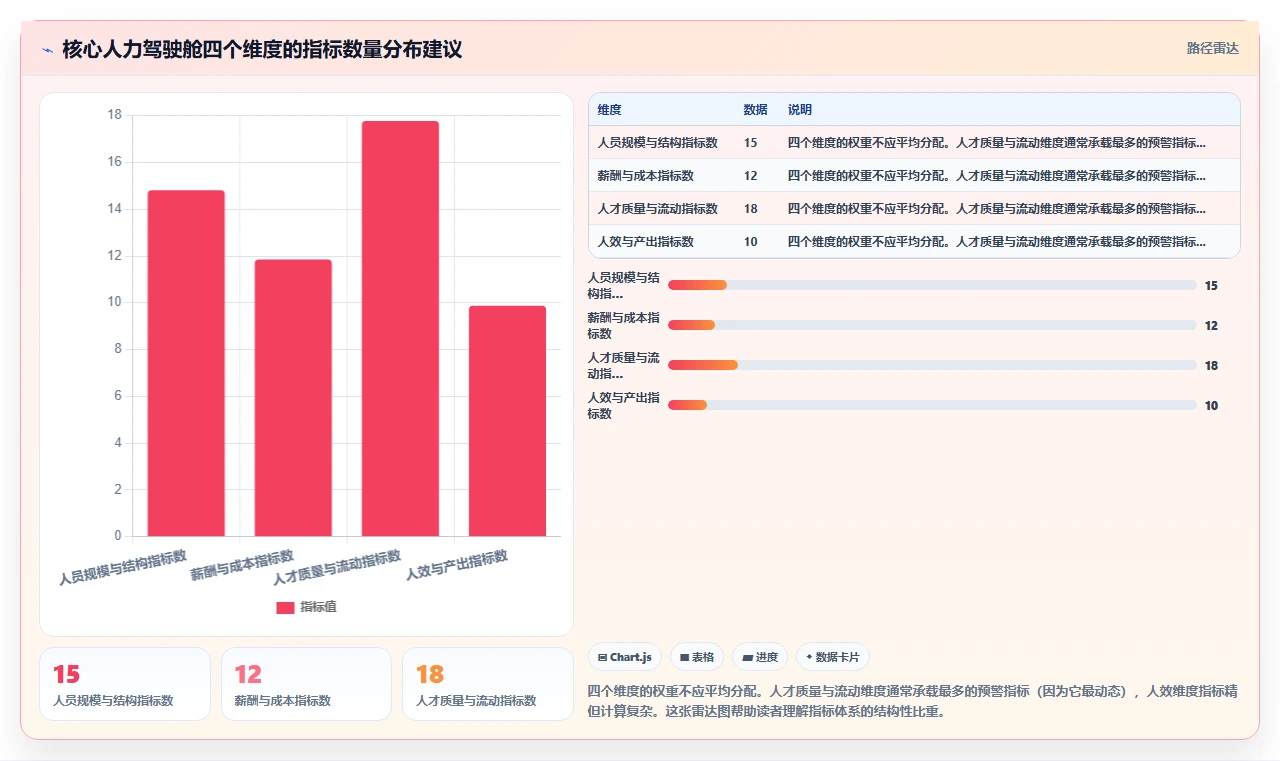The image size is (1280, 761).
Task: Select table row 人效与产出指标数
Action: coord(914,242)
